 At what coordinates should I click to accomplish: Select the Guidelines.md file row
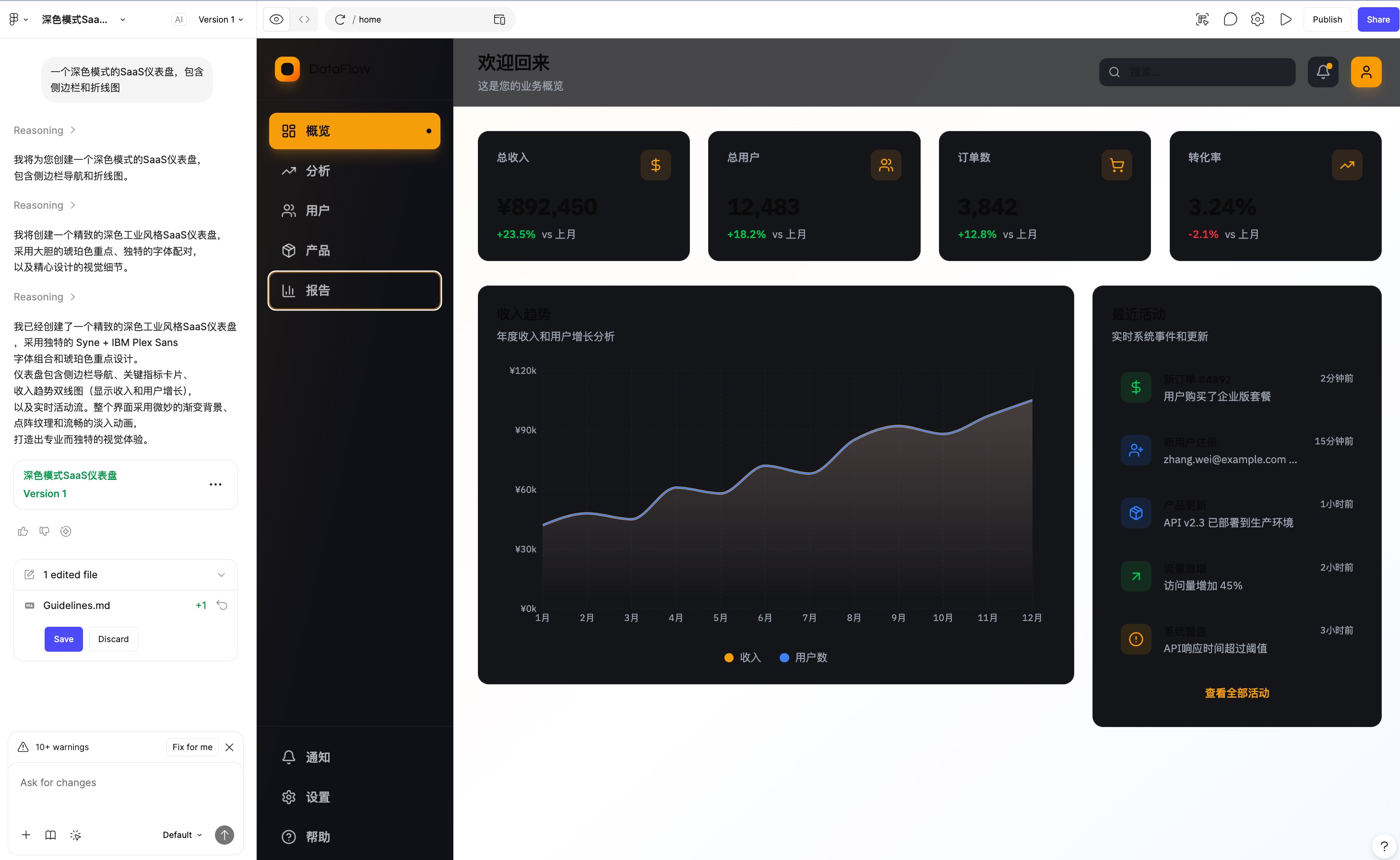click(x=126, y=605)
